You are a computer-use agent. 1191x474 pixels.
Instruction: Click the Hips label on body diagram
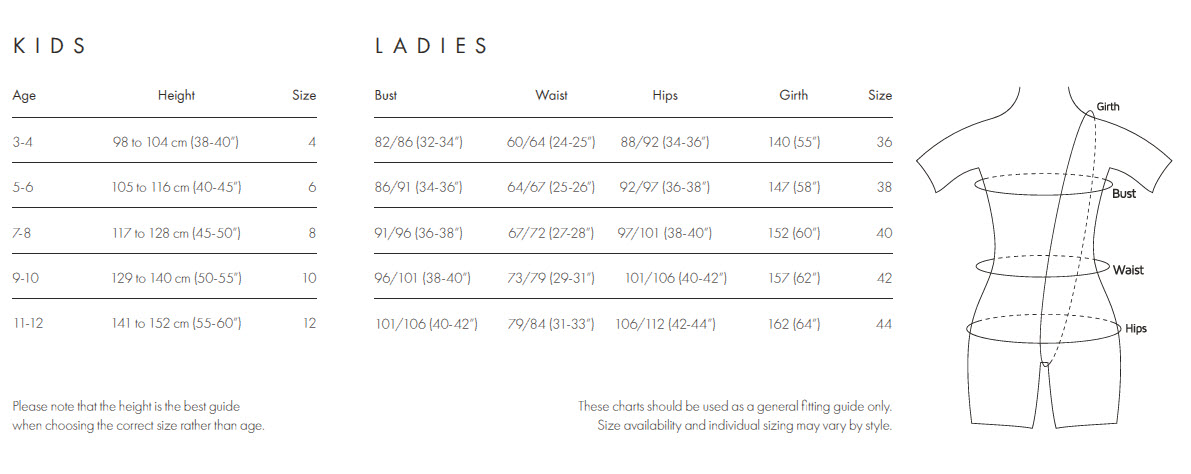1136,329
